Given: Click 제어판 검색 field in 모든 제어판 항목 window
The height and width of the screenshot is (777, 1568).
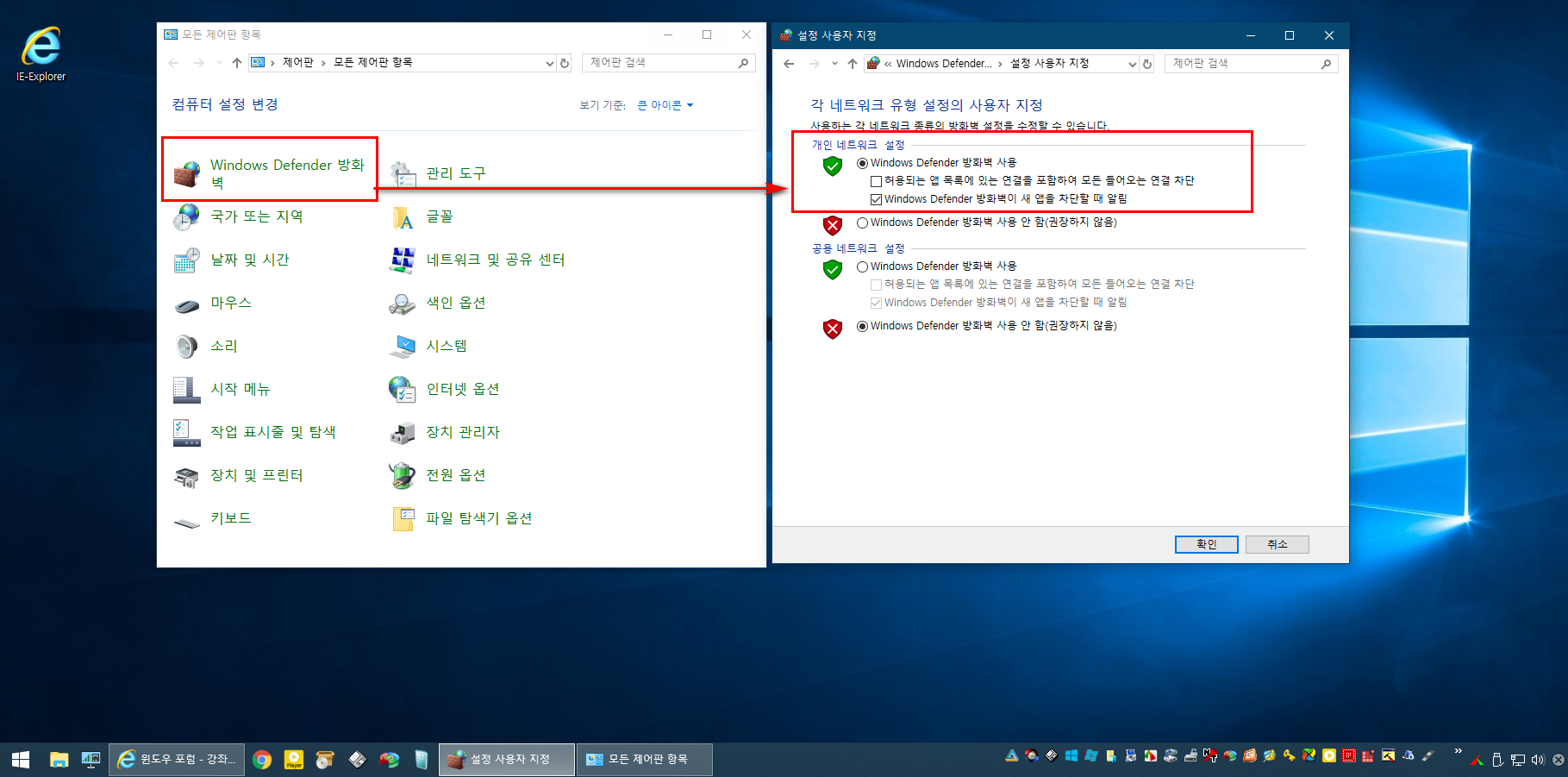Looking at the screenshot, I should [x=668, y=63].
